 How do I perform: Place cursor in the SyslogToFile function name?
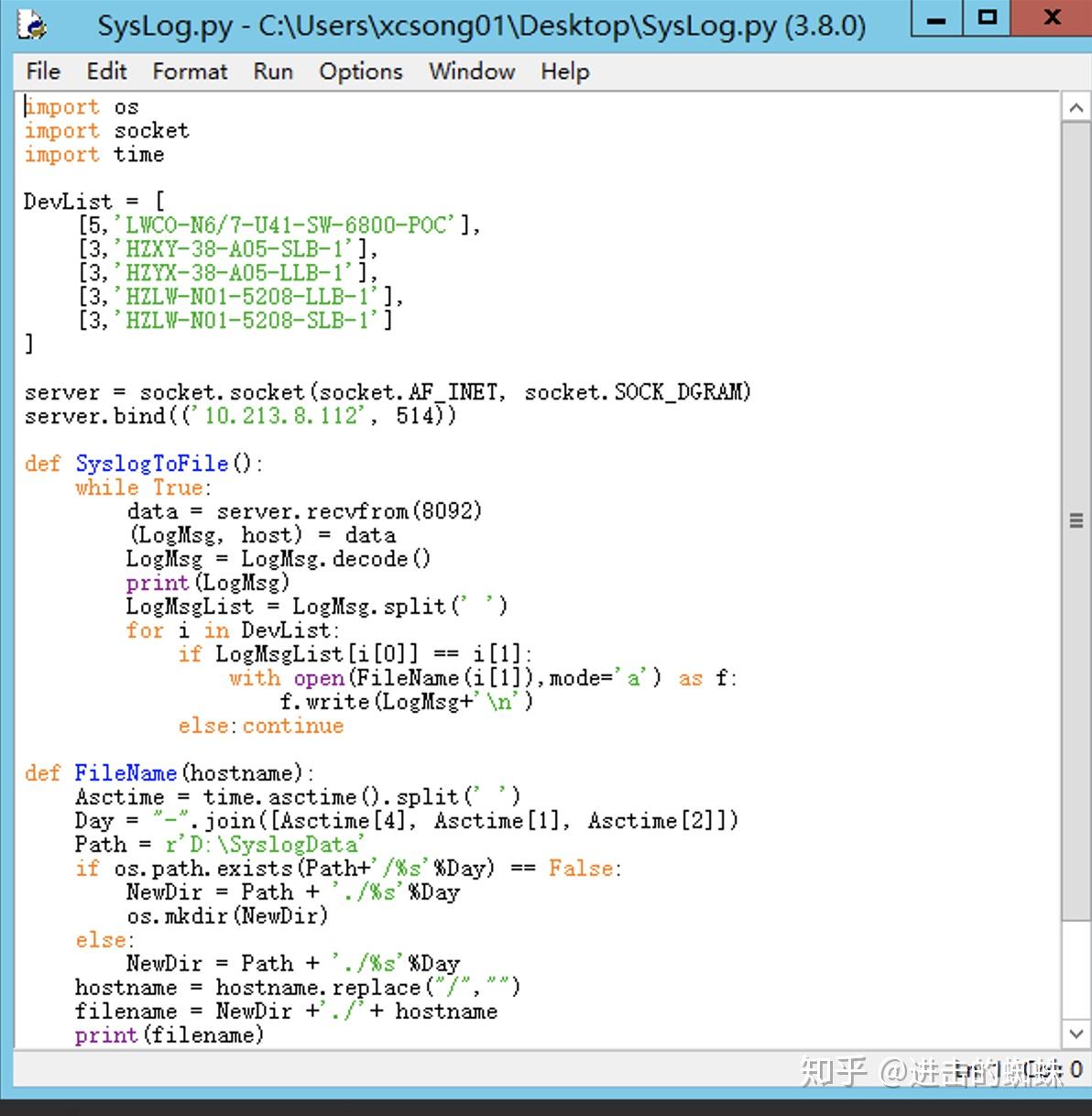151,464
